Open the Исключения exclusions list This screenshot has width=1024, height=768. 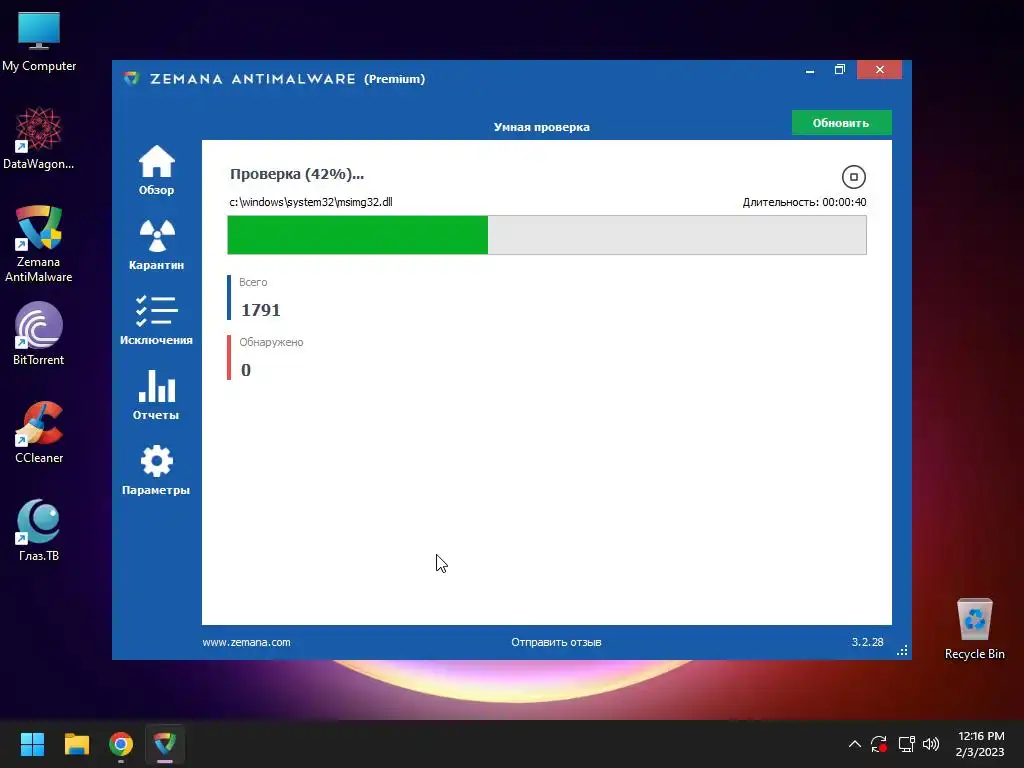coord(156,320)
